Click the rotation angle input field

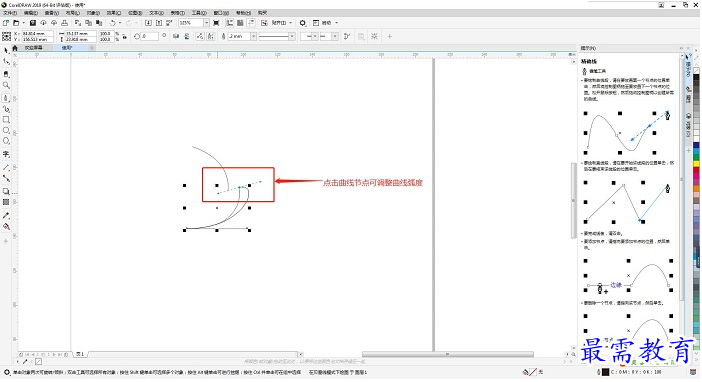[x=150, y=36]
